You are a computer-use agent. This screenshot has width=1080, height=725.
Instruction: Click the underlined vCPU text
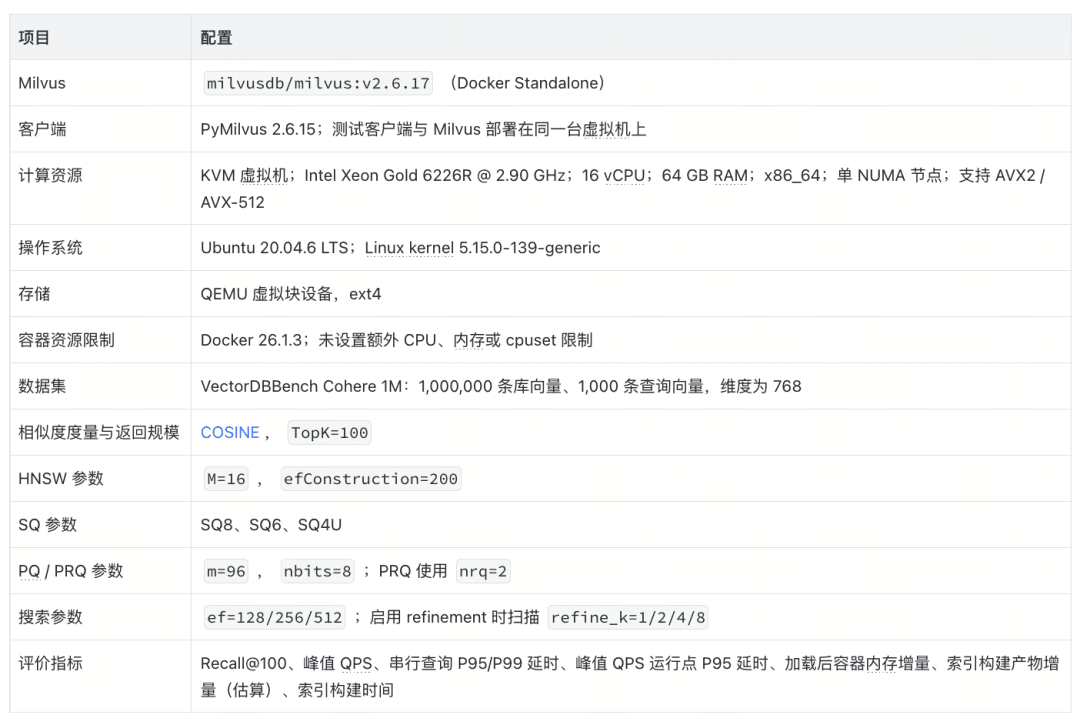coord(624,176)
